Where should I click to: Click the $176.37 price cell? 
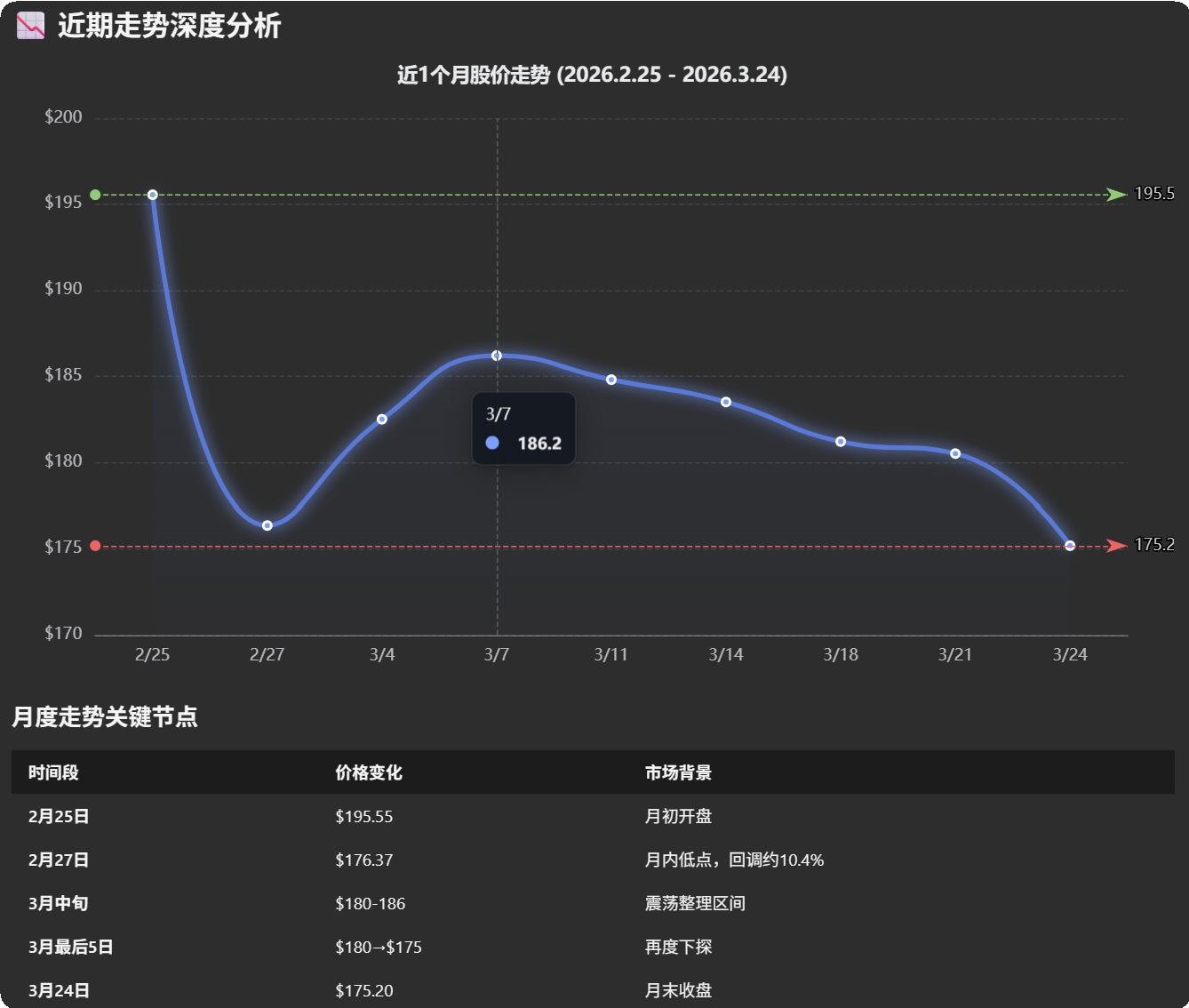pos(364,860)
